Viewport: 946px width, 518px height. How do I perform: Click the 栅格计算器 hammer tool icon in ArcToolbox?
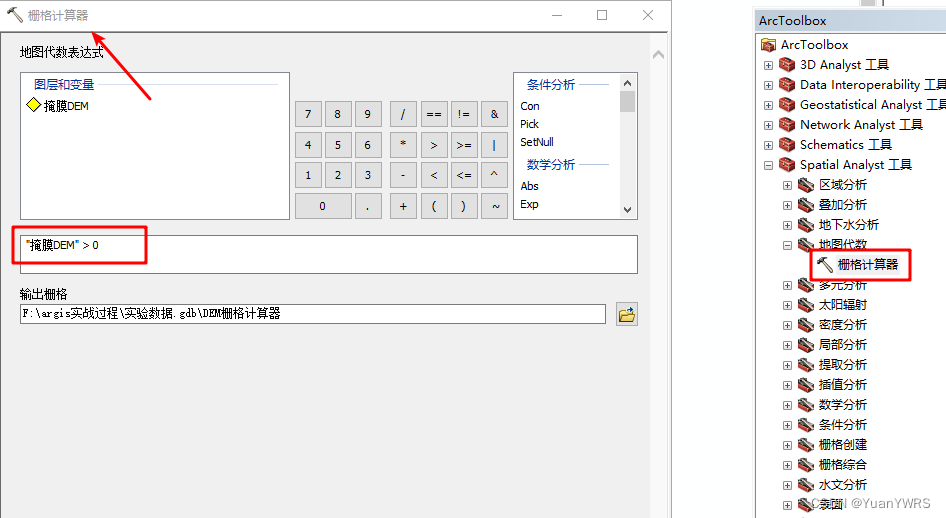tap(825, 264)
